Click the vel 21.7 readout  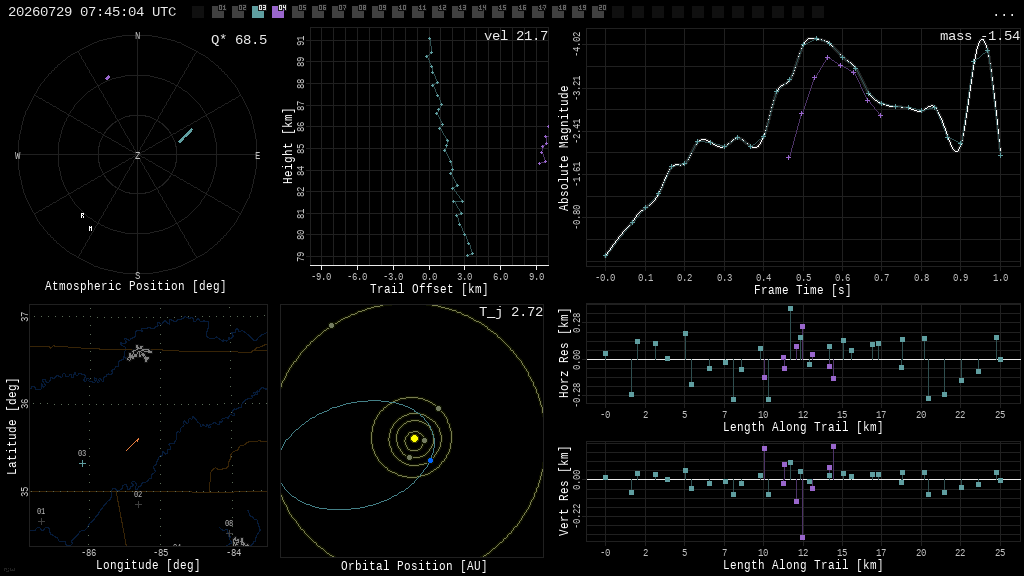click(516, 36)
